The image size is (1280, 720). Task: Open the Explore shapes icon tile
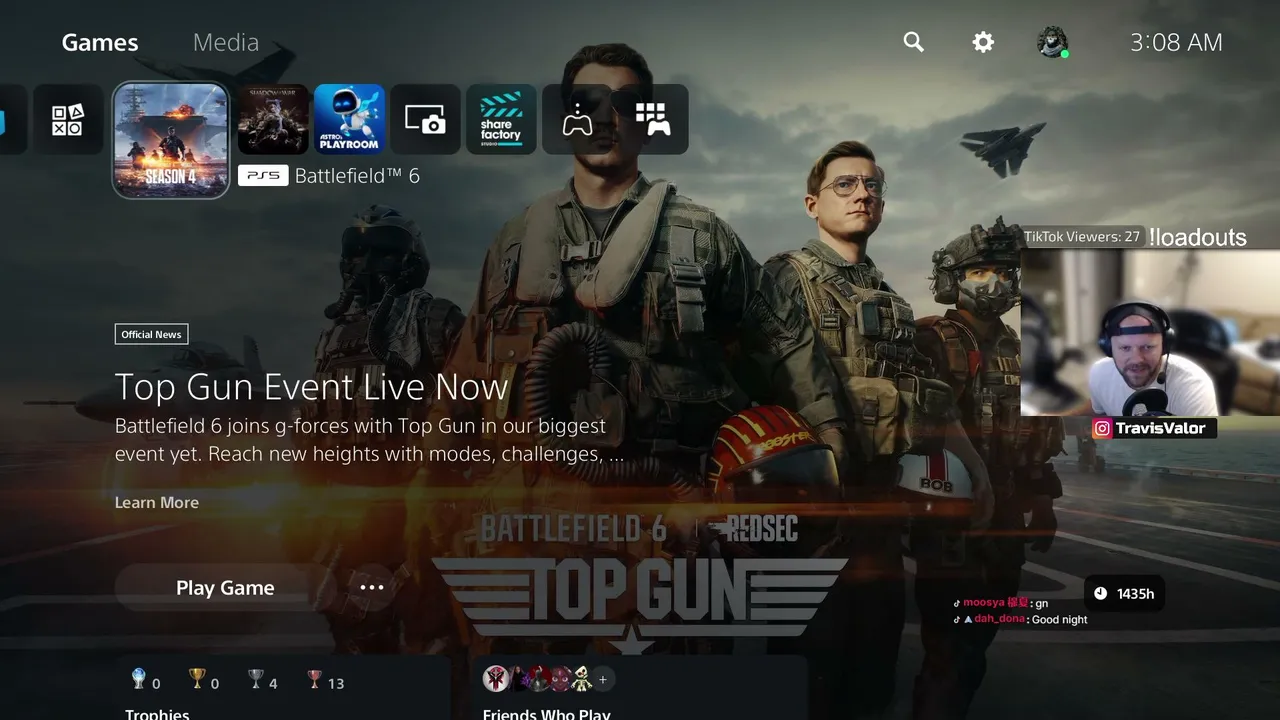click(x=68, y=119)
